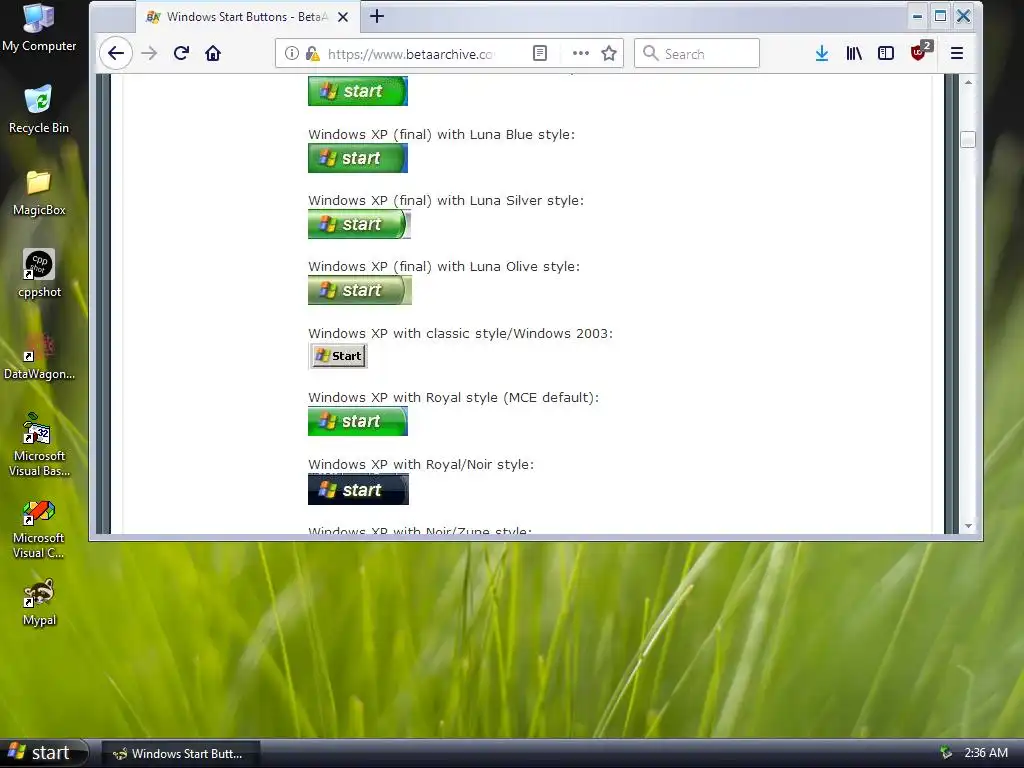Click the betaarchive URL address field
Viewport: 1024px width, 768px height.
(x=411, y=54)
